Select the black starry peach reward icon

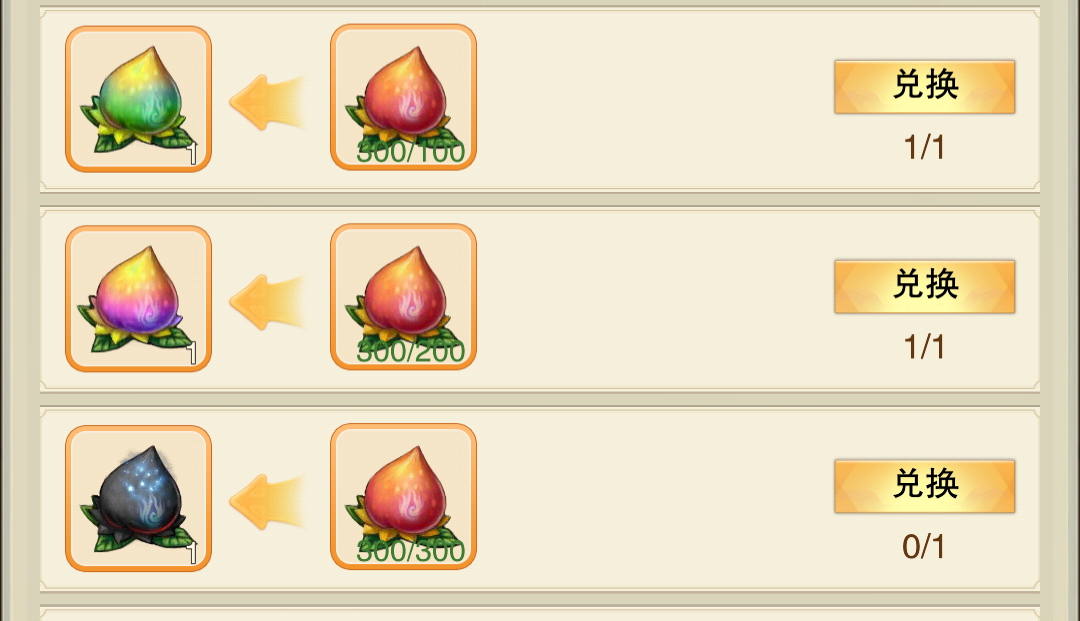pos(138,498)
